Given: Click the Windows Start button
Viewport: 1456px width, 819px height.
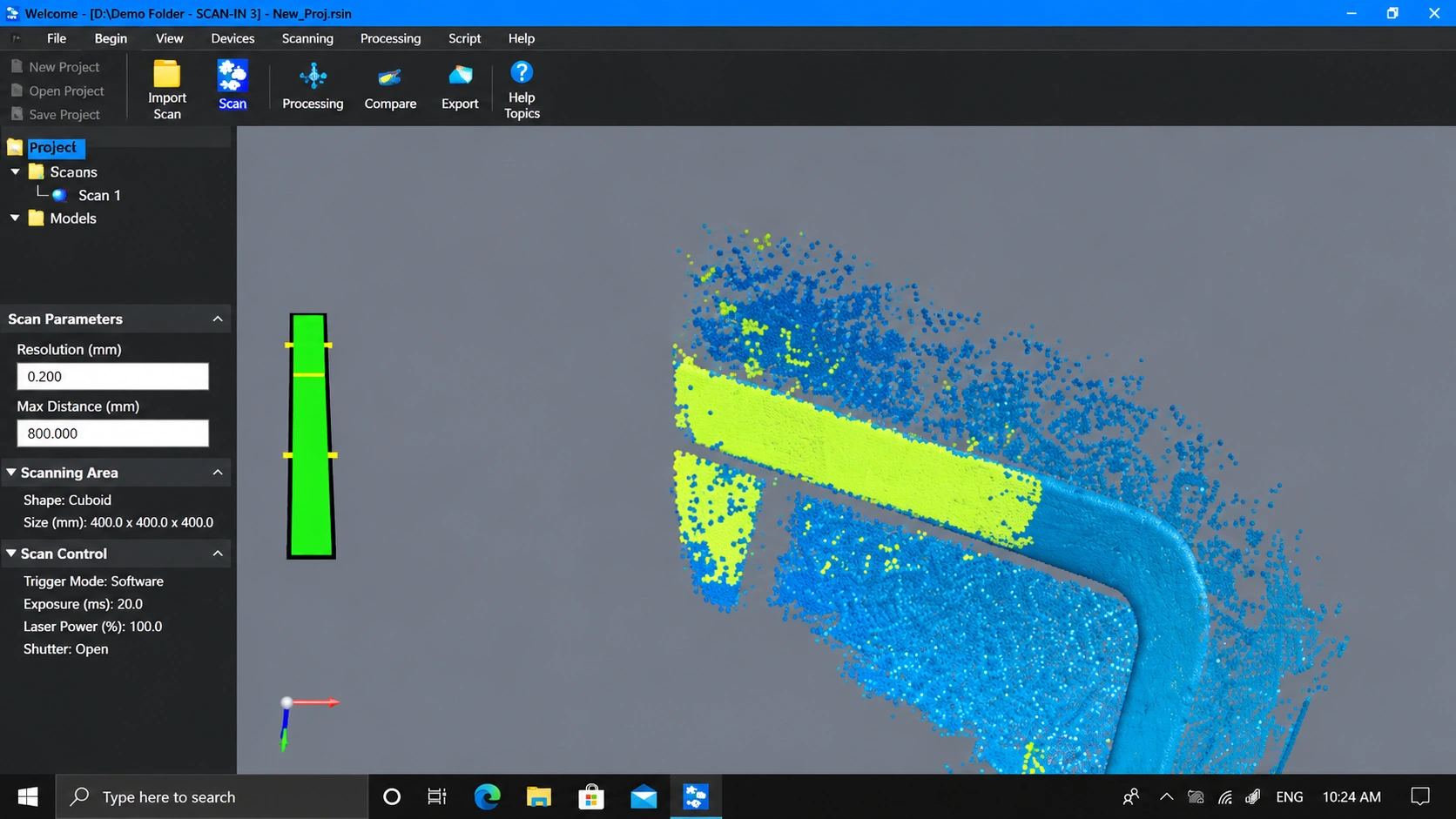Looking at the screenshot, I should [28, 796].
